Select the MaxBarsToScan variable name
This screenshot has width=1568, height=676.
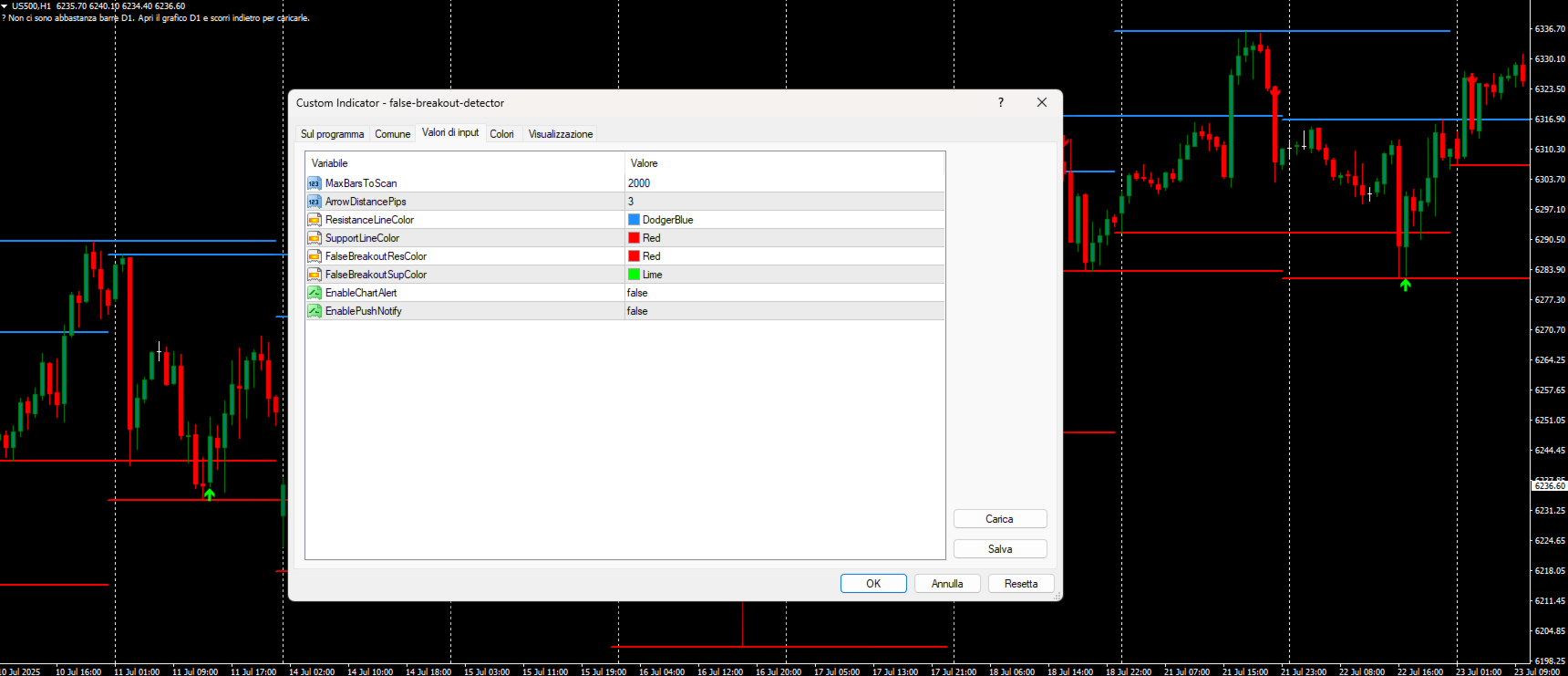click(361, 183)
